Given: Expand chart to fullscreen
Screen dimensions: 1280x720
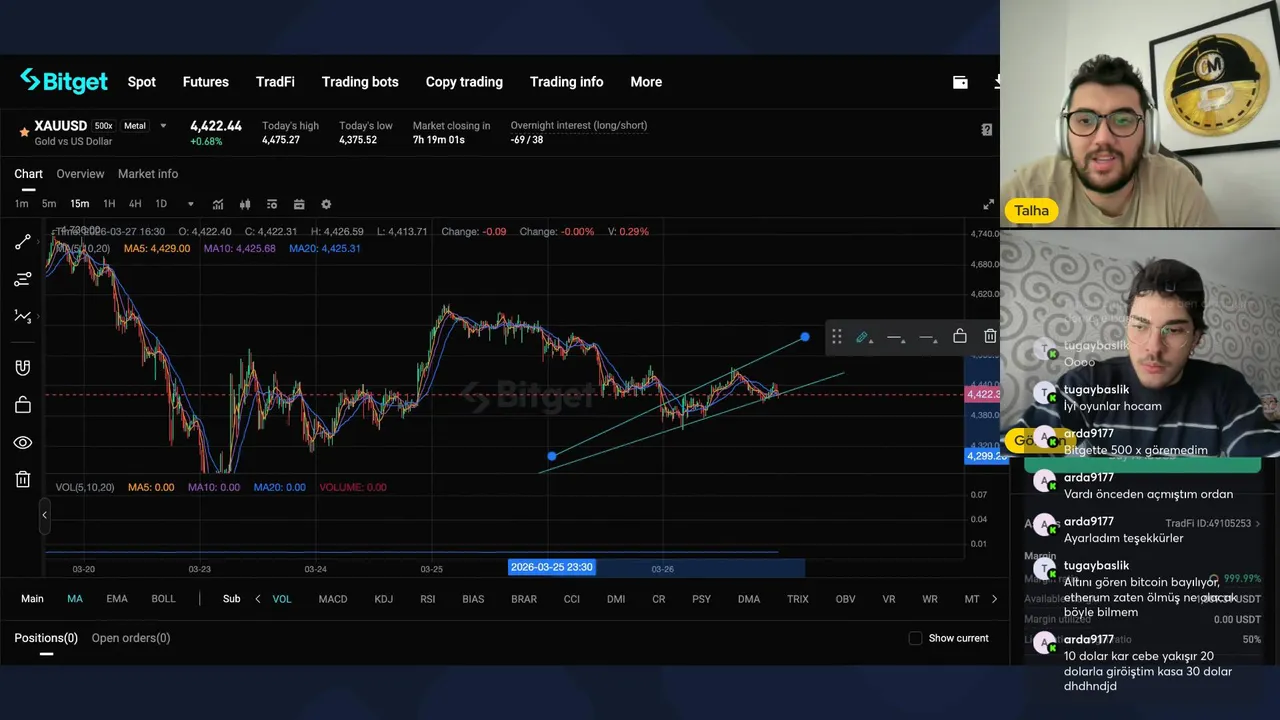Looking at the screenshot, I should point(988,205).
